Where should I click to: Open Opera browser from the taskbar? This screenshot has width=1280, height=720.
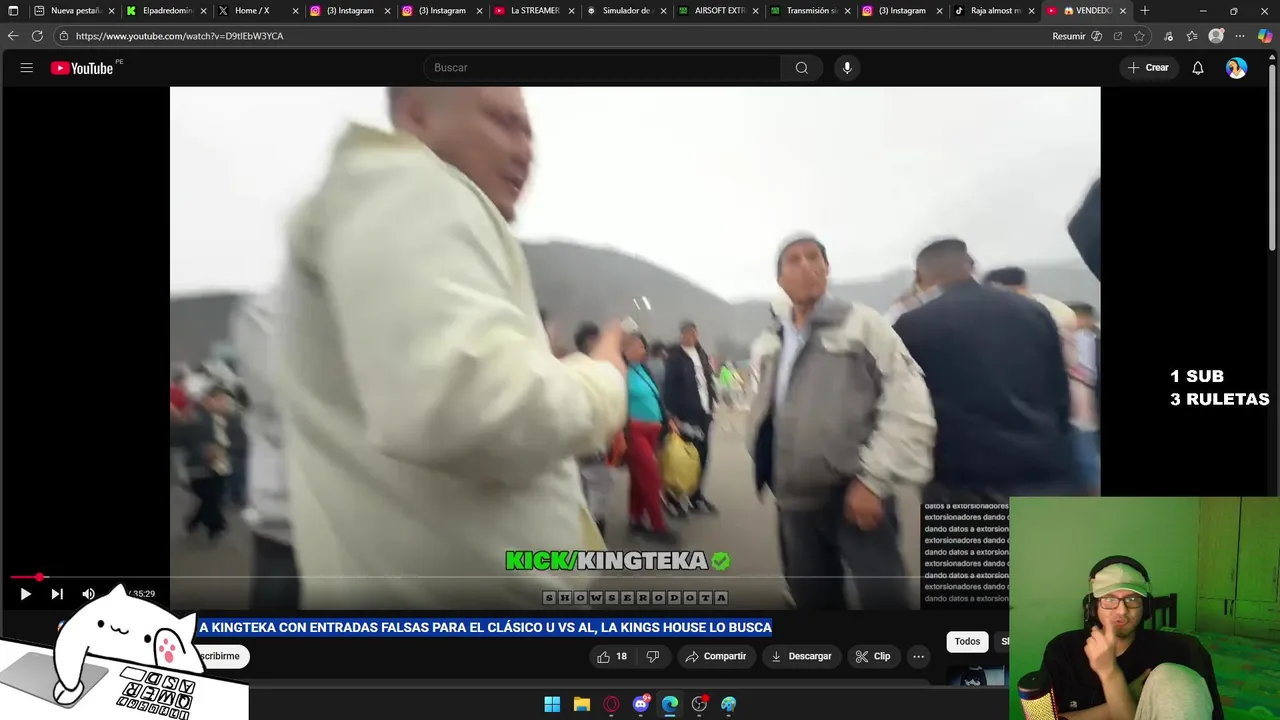611,704
